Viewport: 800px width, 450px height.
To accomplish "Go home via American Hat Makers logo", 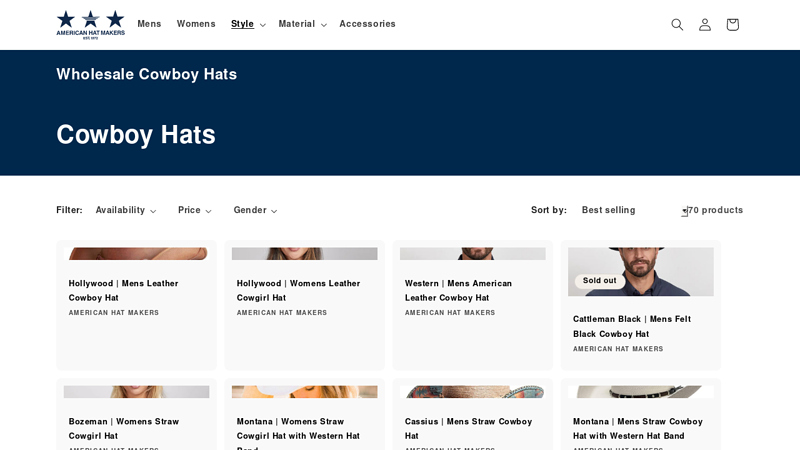I will click(x=90, y=24).
